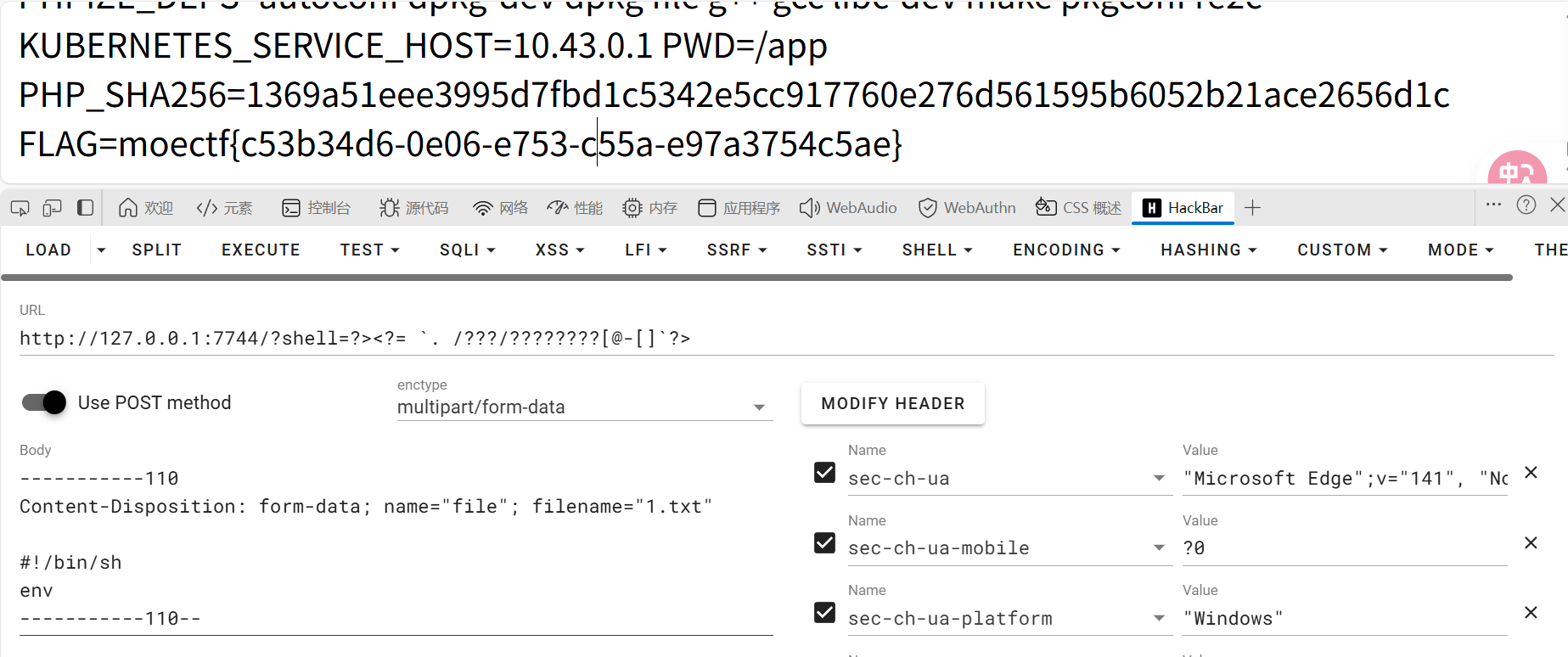Open the Performance (性能) tab

tap(575, 208)
